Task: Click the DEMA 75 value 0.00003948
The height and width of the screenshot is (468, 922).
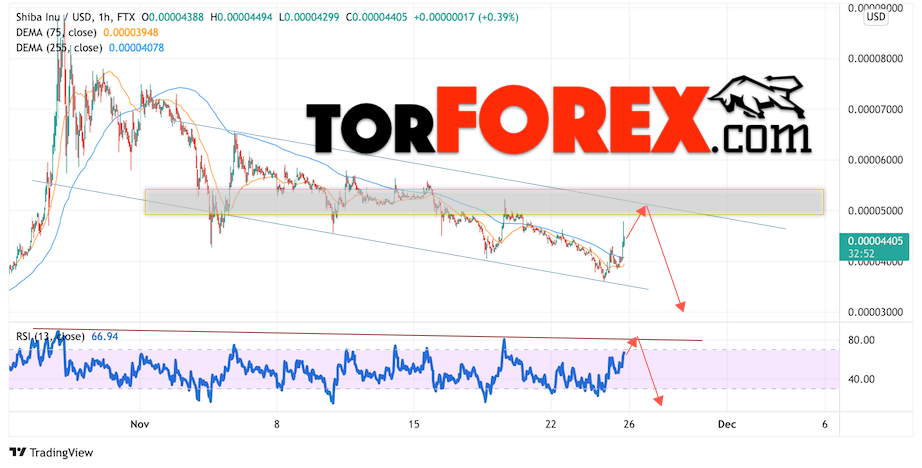Action: click(x=131, y=33)
